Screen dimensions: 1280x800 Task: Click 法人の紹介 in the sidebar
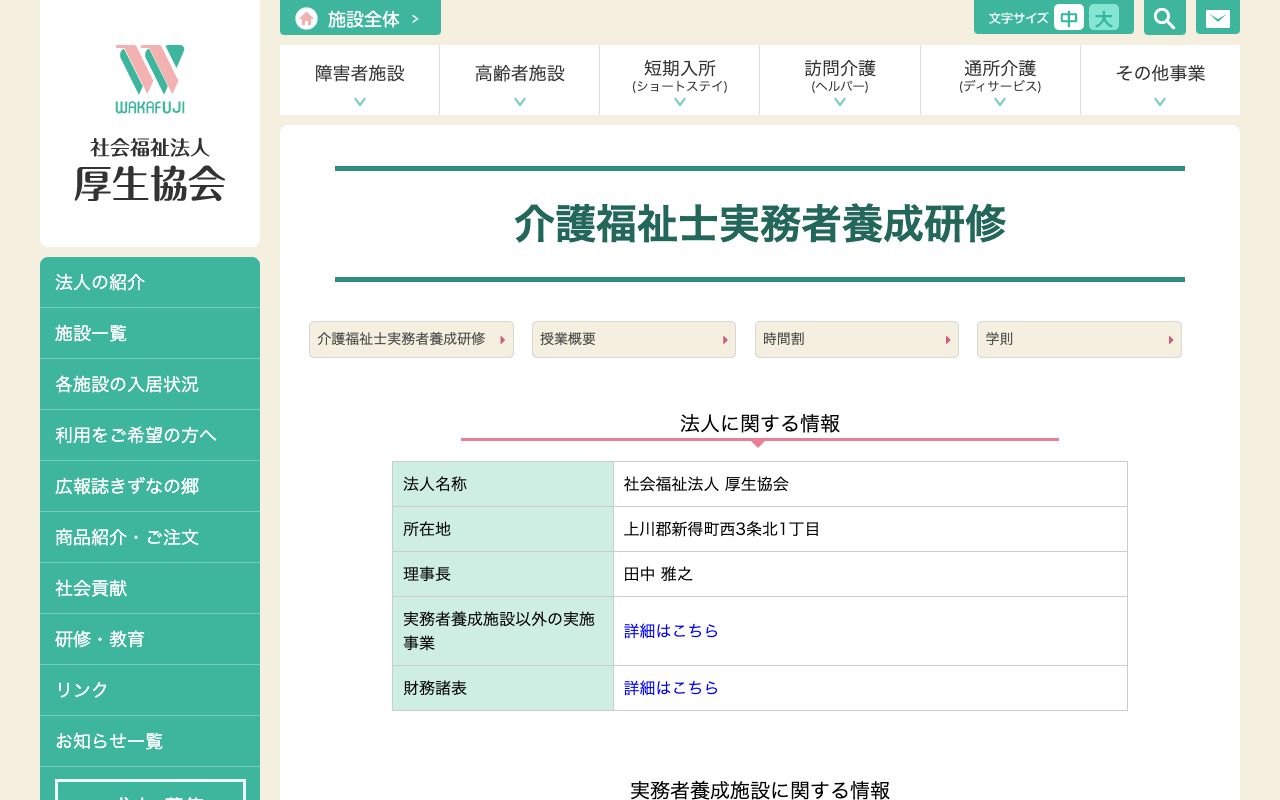coord(100,282)
